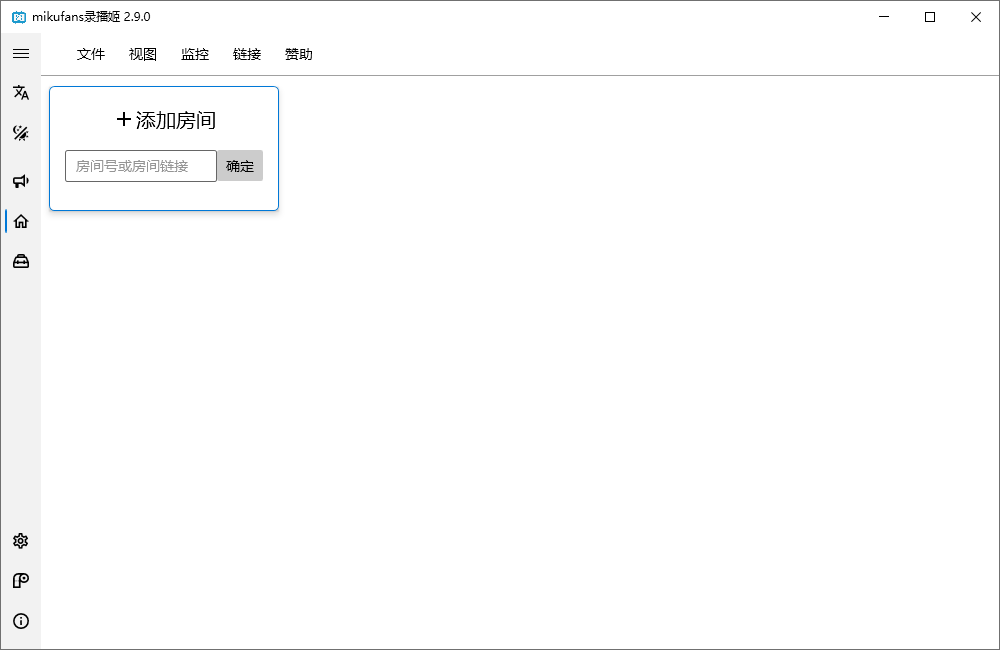This screenshot has height=650, width=1000.
Task: Open the hamburger navigation menu
Action: pyautogui.click(x=20, y=53)
